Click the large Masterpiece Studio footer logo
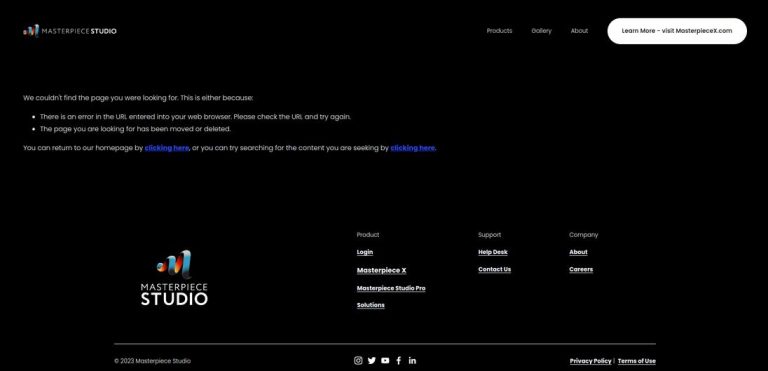Viewport: 768px width, 371px height. pyautogui.click(x=174, y=278)
